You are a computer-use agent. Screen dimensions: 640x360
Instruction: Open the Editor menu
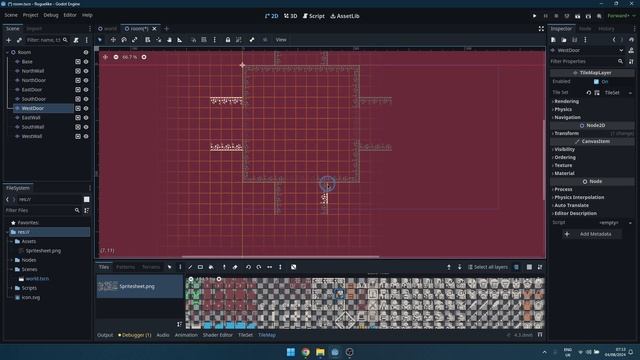[x=70, y=15]
